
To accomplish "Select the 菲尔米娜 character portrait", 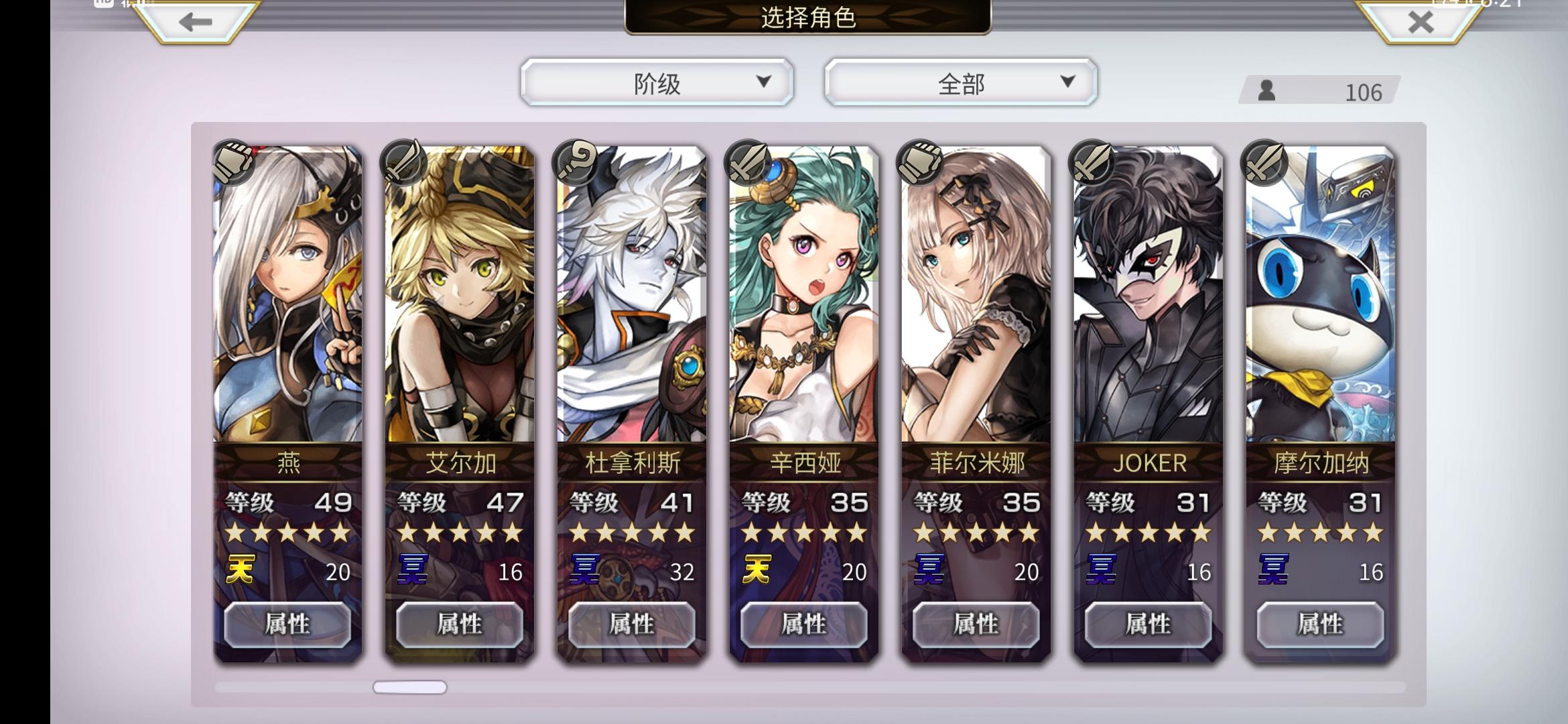I will (x=976, y=294).
